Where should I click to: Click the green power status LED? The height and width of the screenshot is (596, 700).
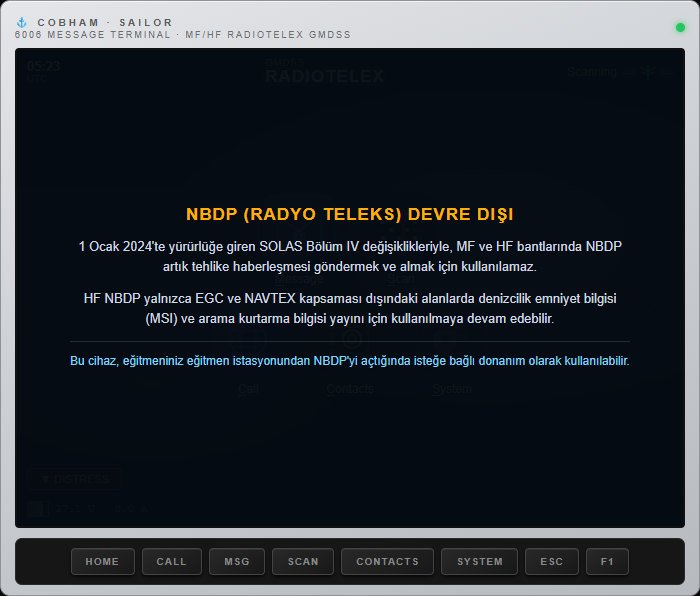(x=680, y=28)
